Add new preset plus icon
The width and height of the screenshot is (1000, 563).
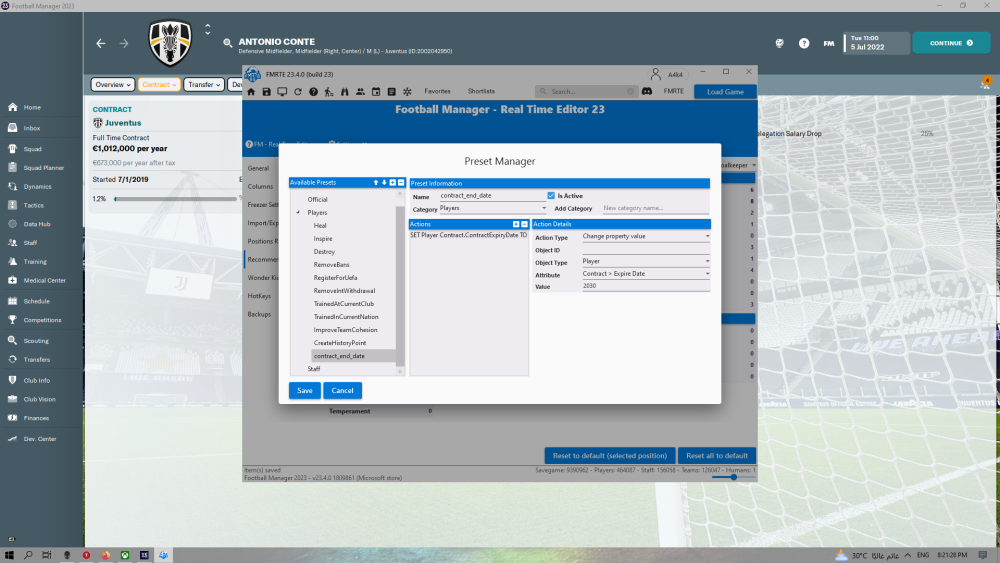(392, 182)
